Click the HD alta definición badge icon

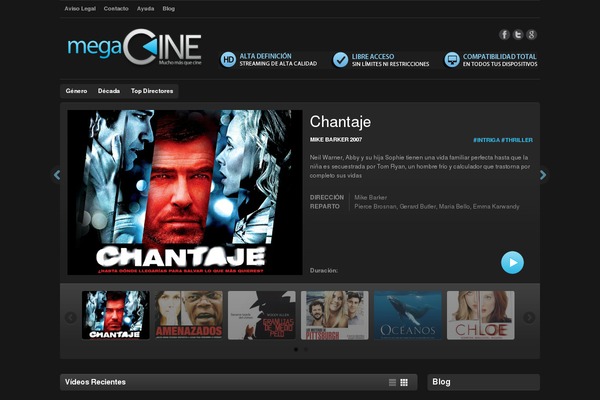click(228, 60)
